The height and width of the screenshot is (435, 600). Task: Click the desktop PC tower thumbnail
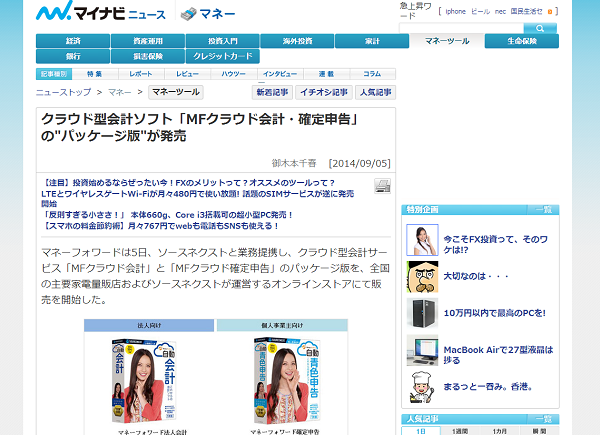click(x=422, y=314)
